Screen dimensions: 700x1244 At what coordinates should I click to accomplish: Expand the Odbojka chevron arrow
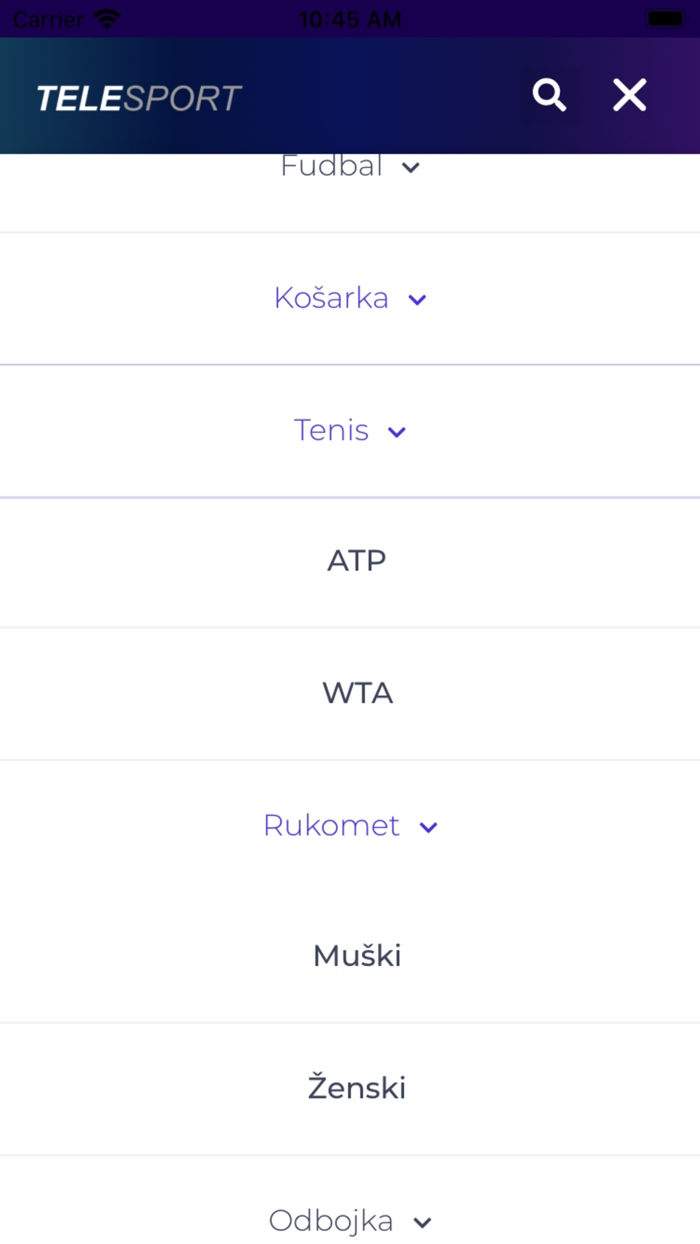coord(423,1223)
